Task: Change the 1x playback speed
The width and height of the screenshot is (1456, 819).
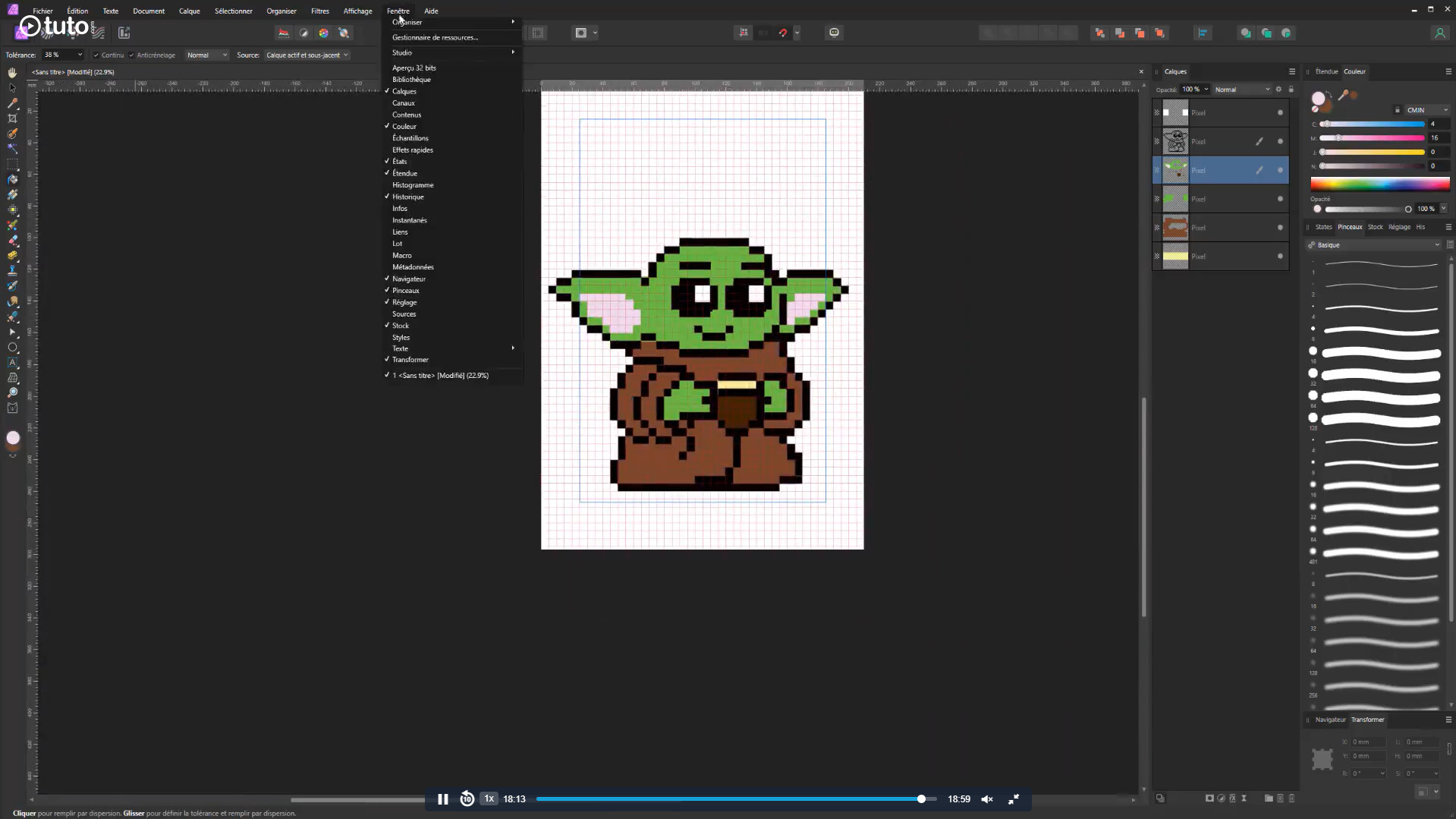Action: tap(489, 799)
